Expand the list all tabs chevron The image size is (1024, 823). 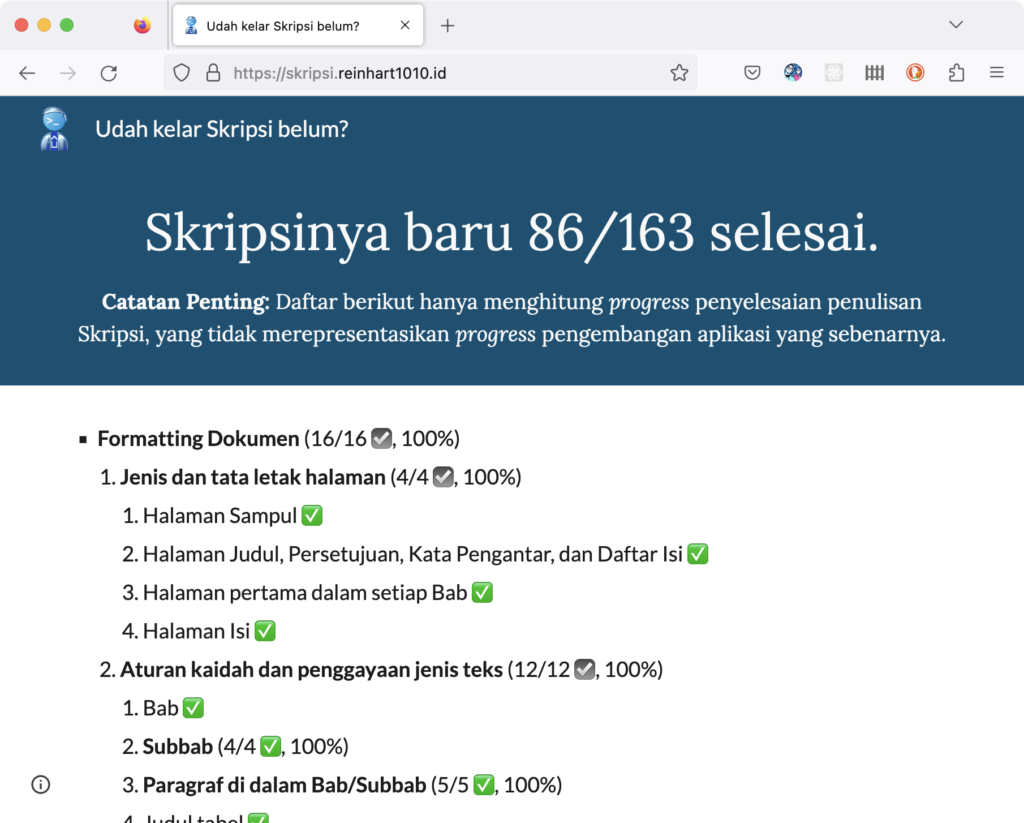955,25
